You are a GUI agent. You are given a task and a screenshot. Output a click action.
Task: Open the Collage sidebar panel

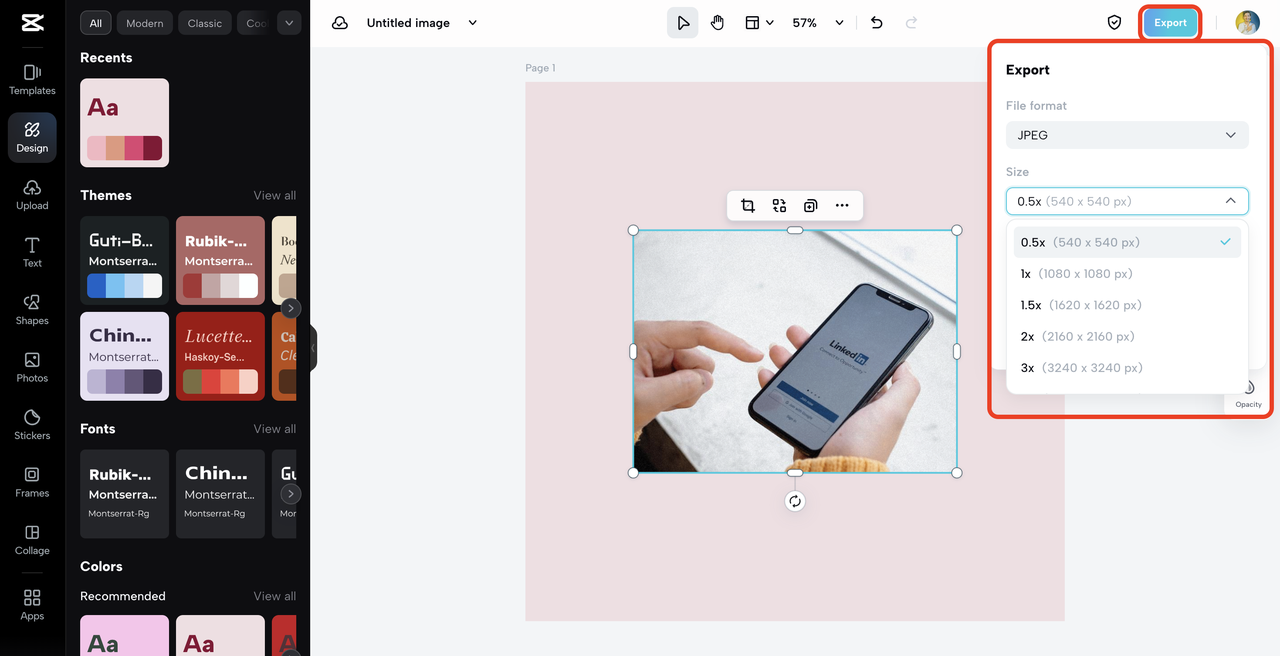32,540
